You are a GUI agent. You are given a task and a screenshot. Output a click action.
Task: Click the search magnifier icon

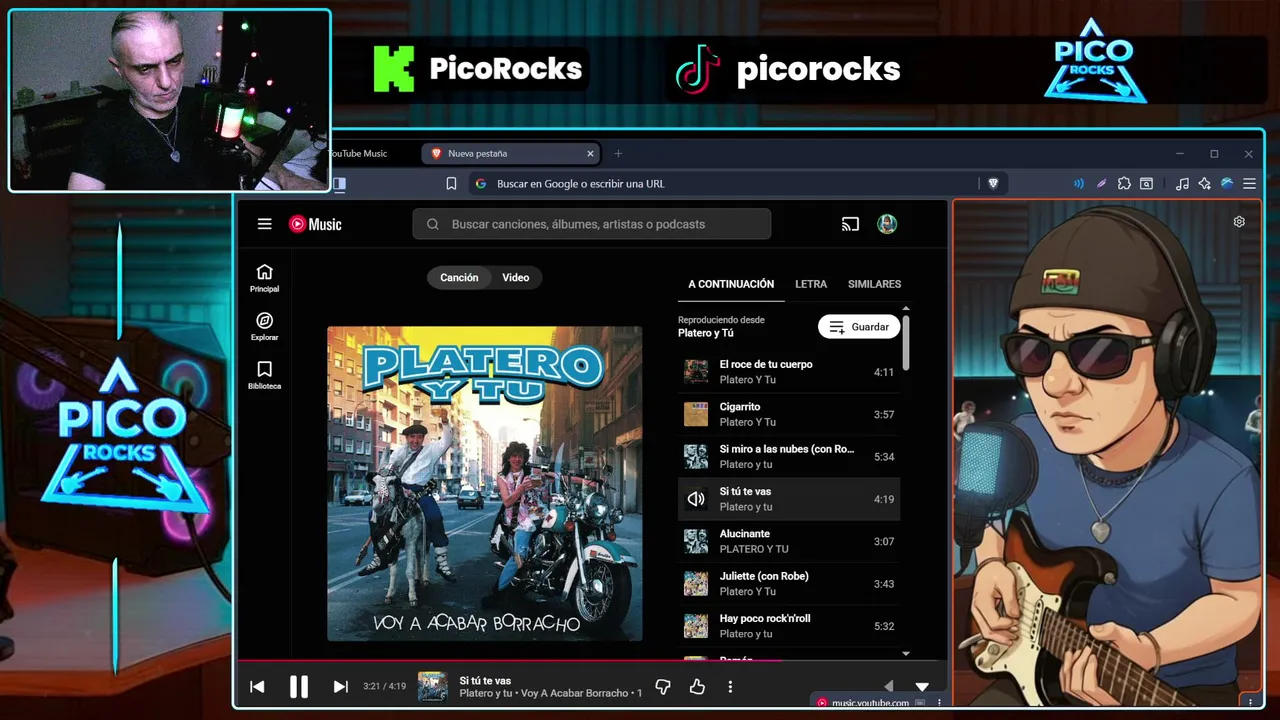click(x=433, y=224)
